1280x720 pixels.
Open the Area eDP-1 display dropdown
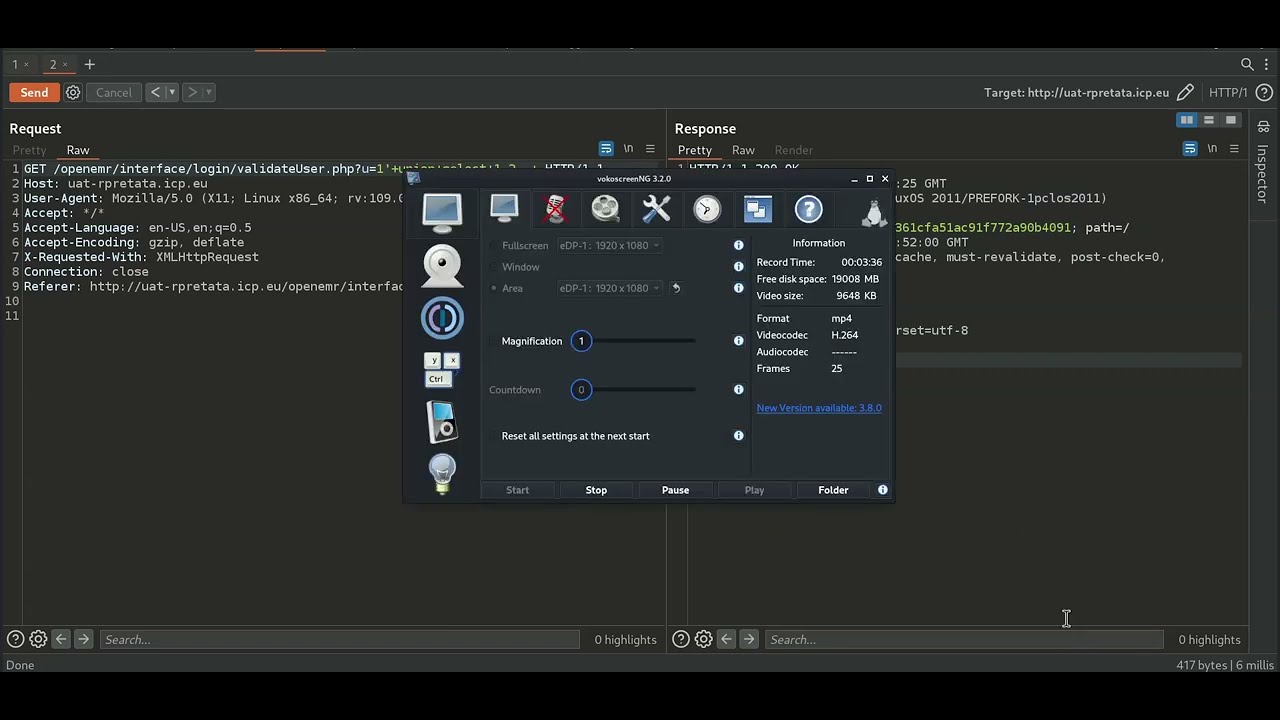[609, 288]
